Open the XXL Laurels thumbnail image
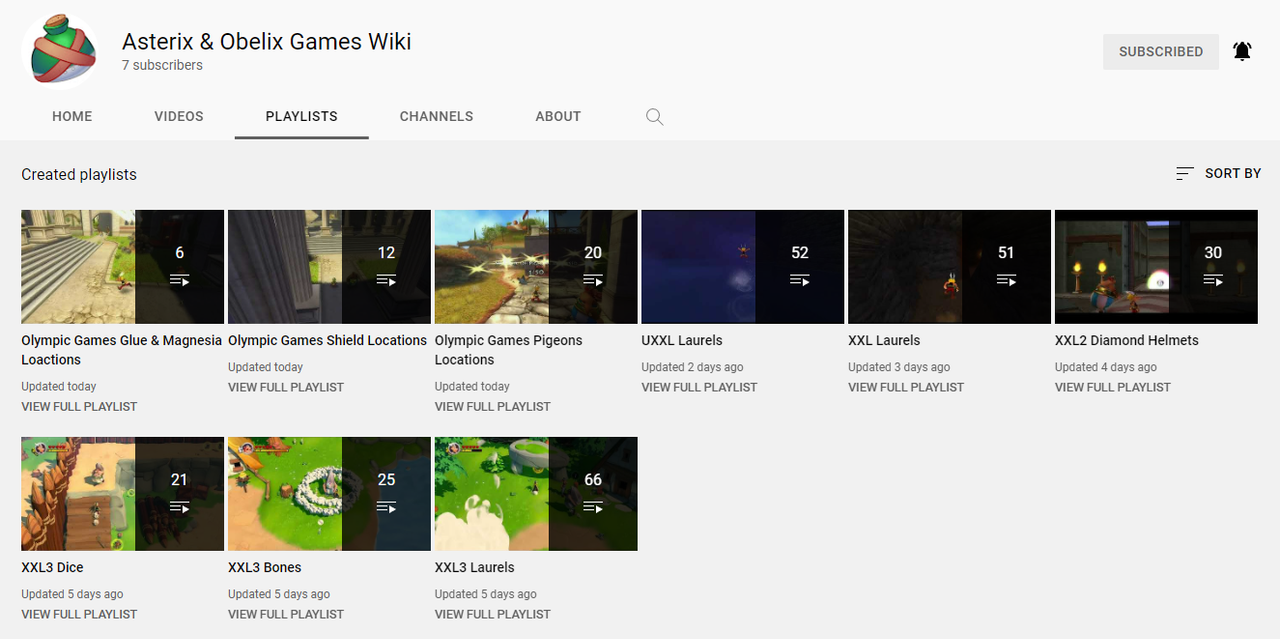The height and width of the screenshot is (639, 1280). click(949, 267)
